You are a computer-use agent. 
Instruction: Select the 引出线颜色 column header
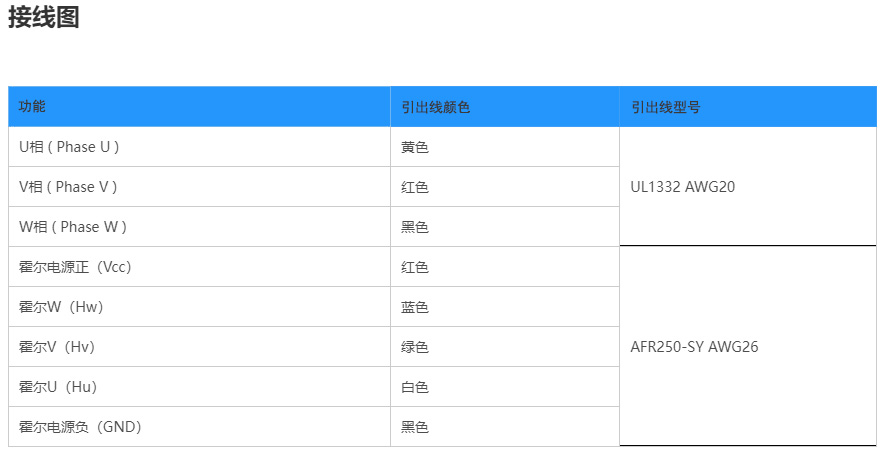(x=435, y=107)
